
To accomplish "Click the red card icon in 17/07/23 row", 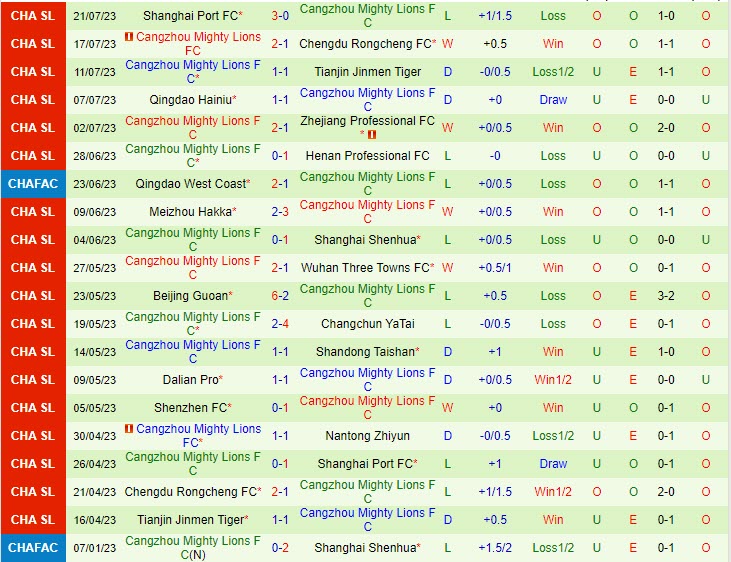I will [x=129, y=36].
